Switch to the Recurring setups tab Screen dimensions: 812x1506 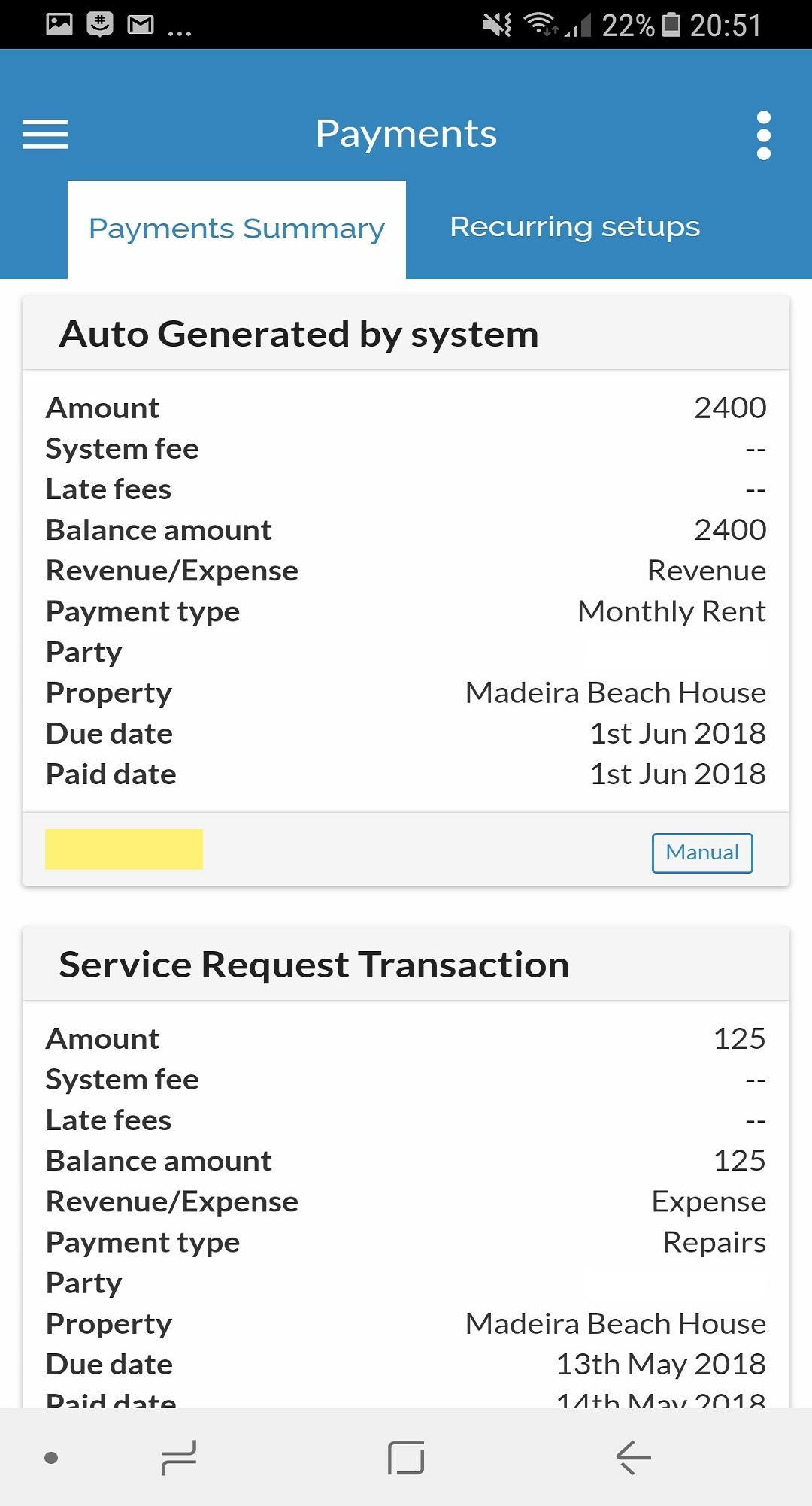pos(574,227)
